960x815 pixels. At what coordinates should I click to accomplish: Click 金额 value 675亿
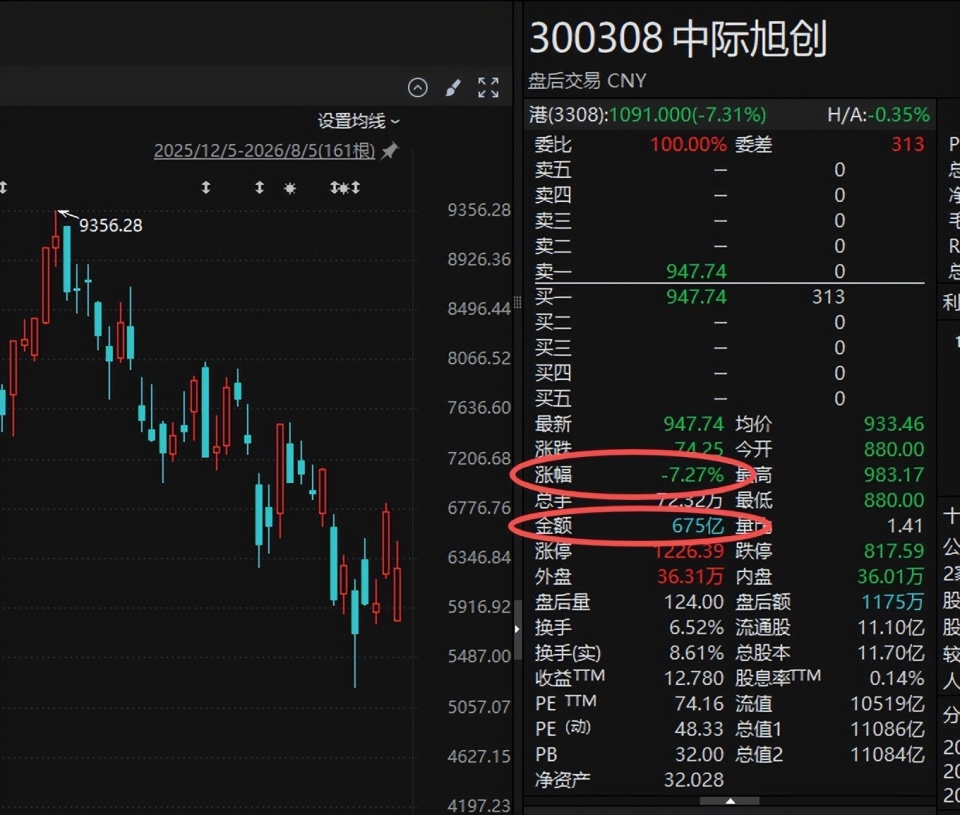click(x=698, y=525)
